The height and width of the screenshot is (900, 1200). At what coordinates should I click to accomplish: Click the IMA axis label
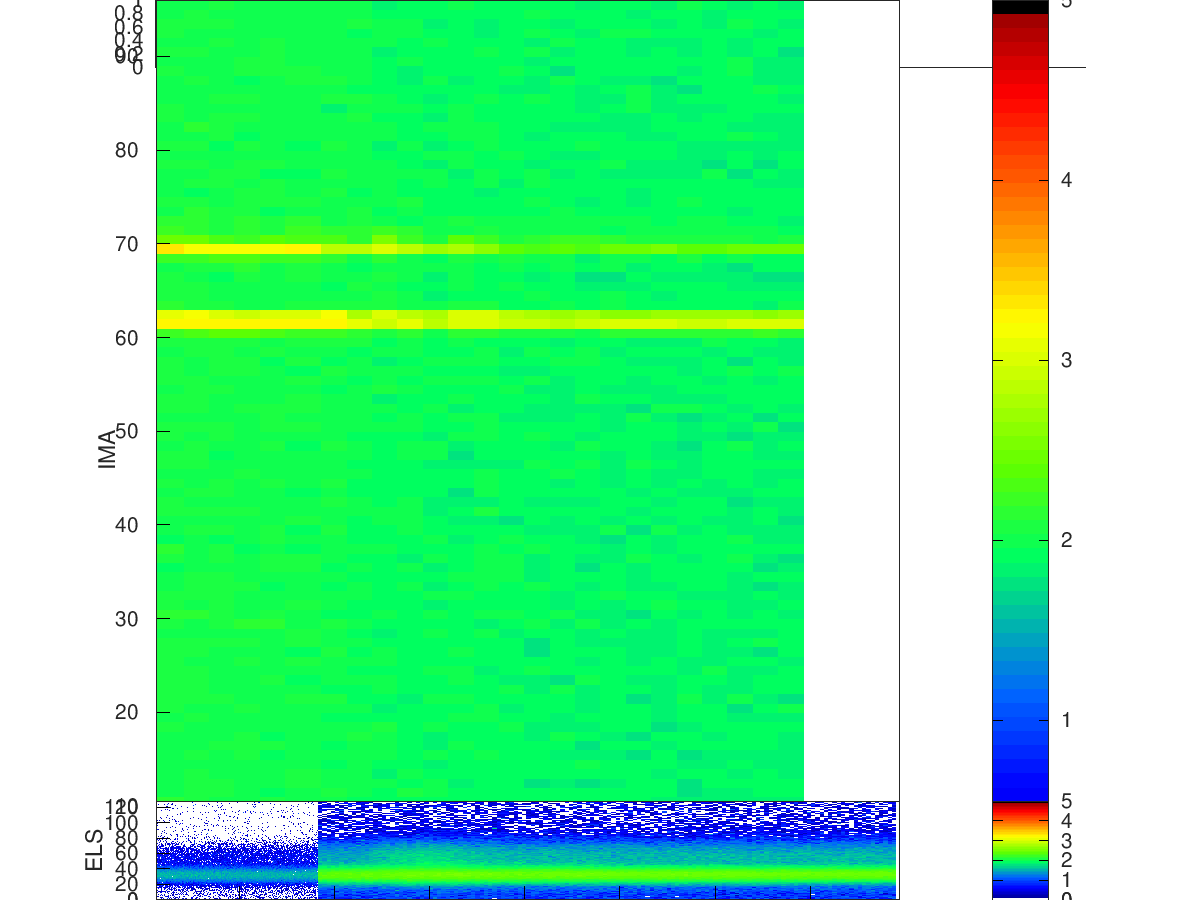[107, 448]
